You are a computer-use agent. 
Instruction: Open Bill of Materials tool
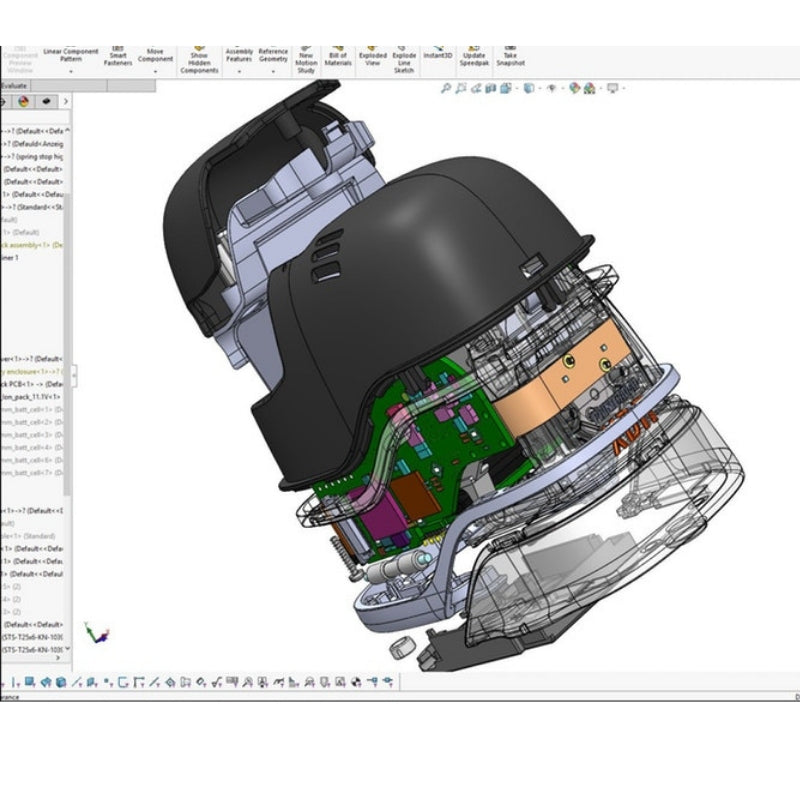click(338, 58)
